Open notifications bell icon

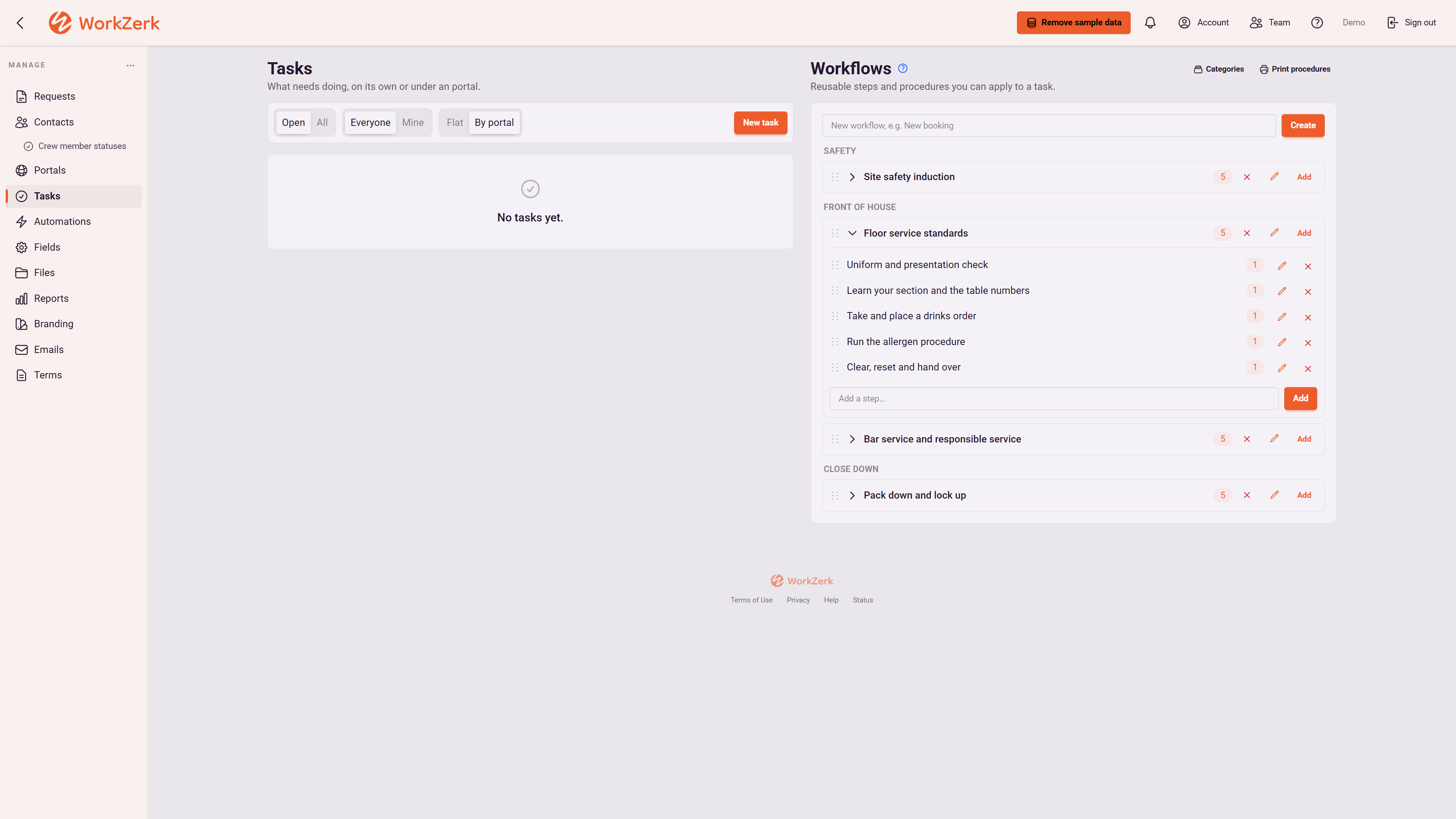(1150, 23)
